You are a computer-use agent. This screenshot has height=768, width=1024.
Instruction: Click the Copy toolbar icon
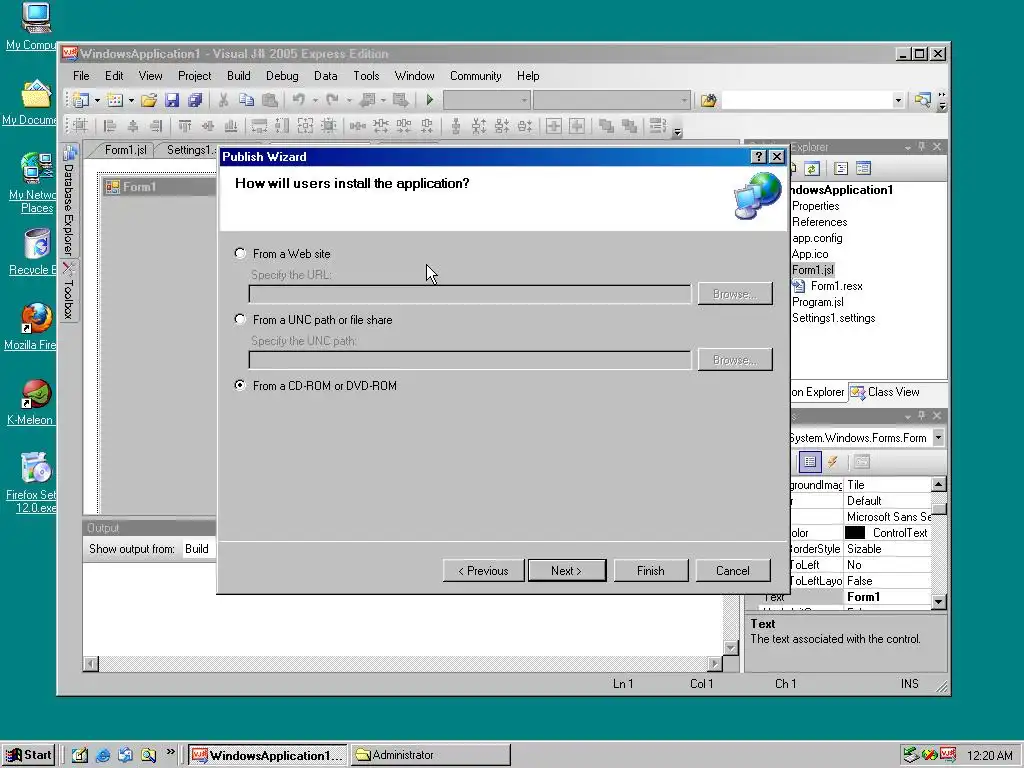click(x=246, y=100)
